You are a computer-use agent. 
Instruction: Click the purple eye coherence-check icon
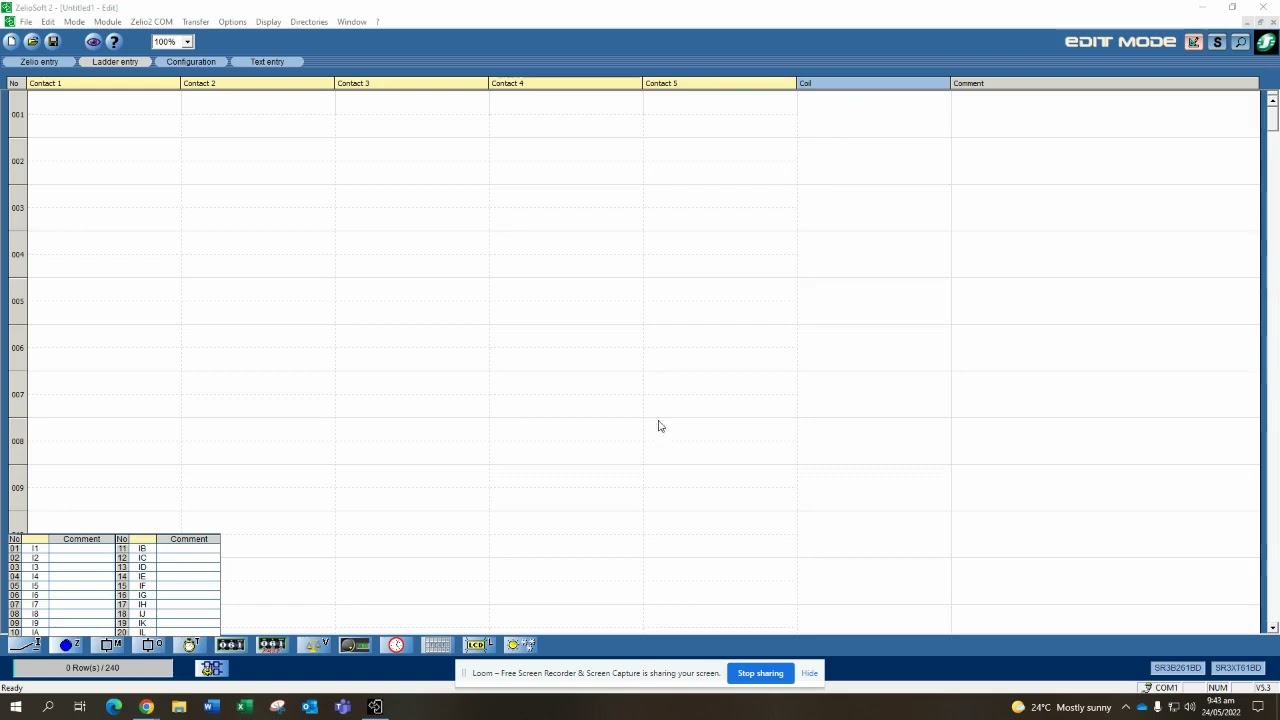[93, 41]
